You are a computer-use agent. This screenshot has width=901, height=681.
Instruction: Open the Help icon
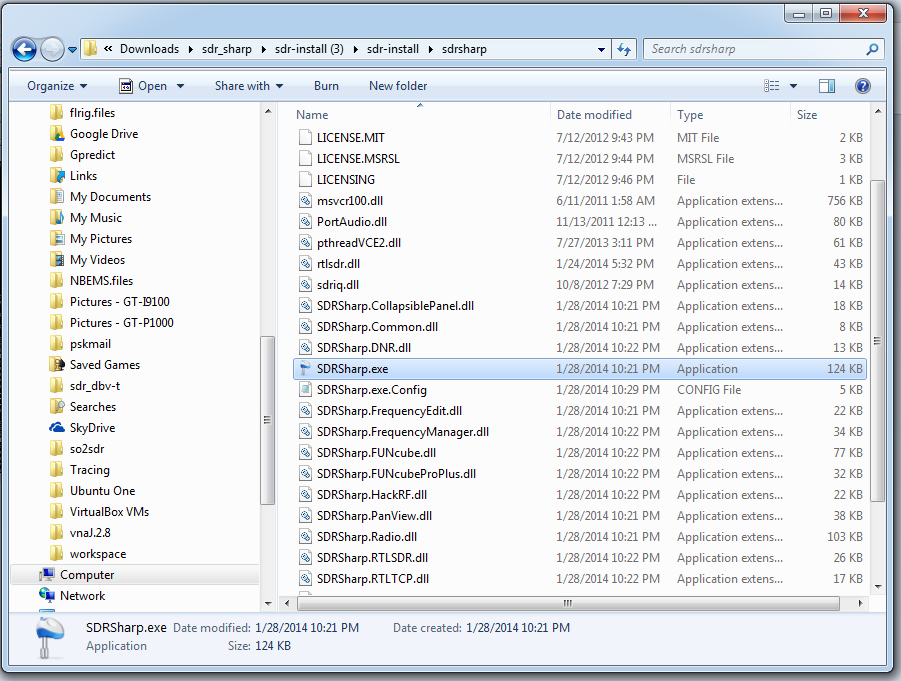pyautogui.click(x=863, y=86)
